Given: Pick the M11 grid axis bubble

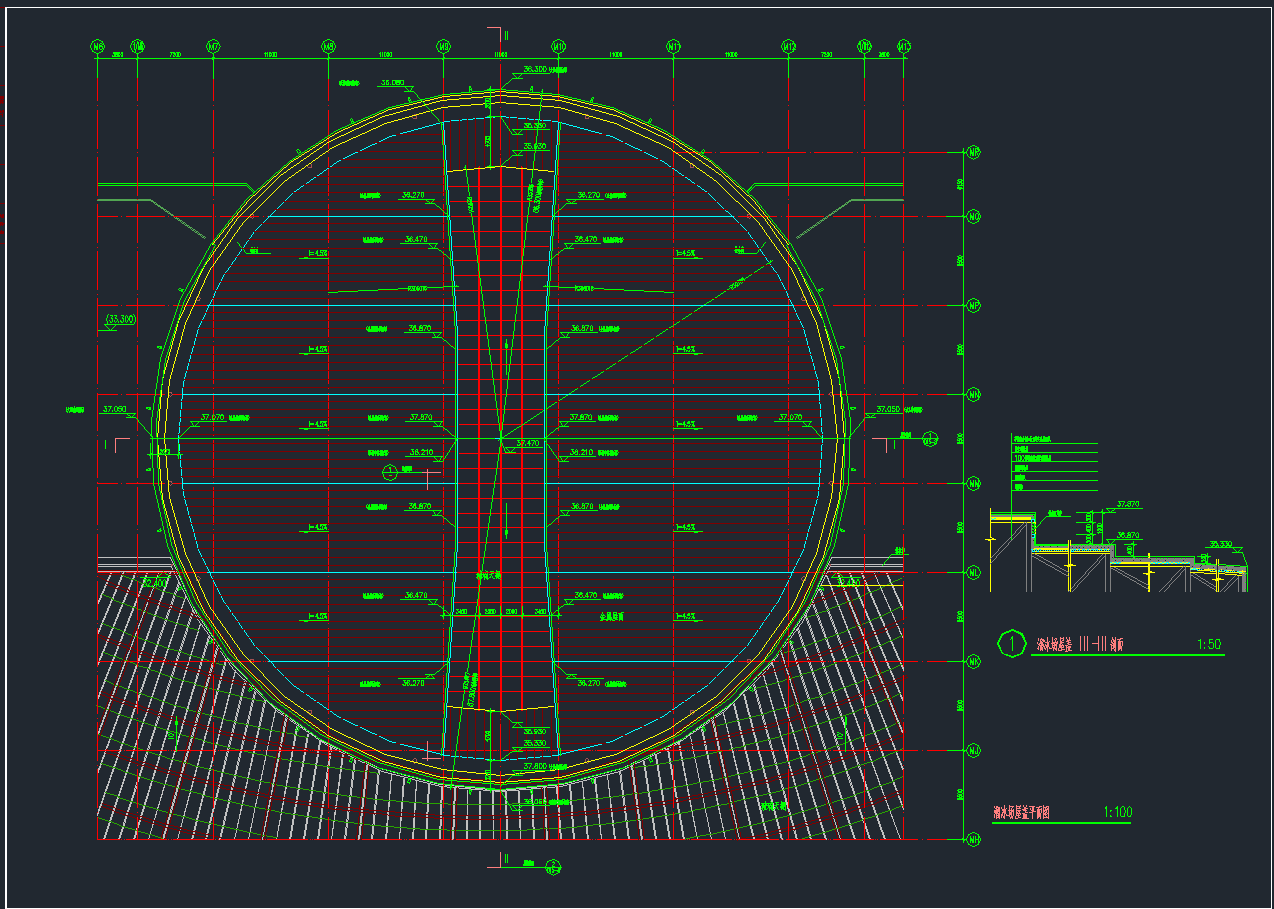Looking at the screenshot, I should (x=674, y=46).
